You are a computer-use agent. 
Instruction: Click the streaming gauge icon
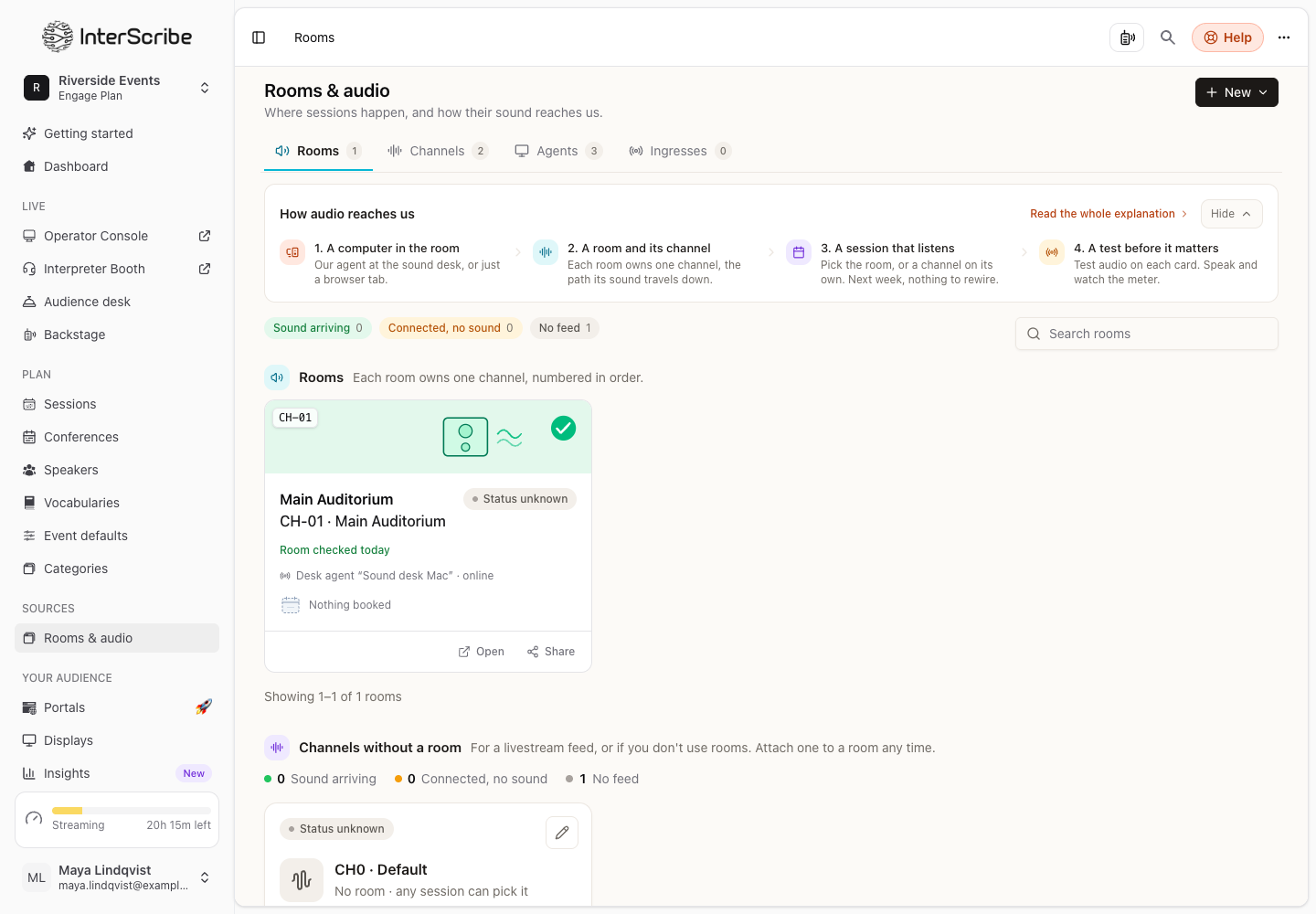[34, 819]
